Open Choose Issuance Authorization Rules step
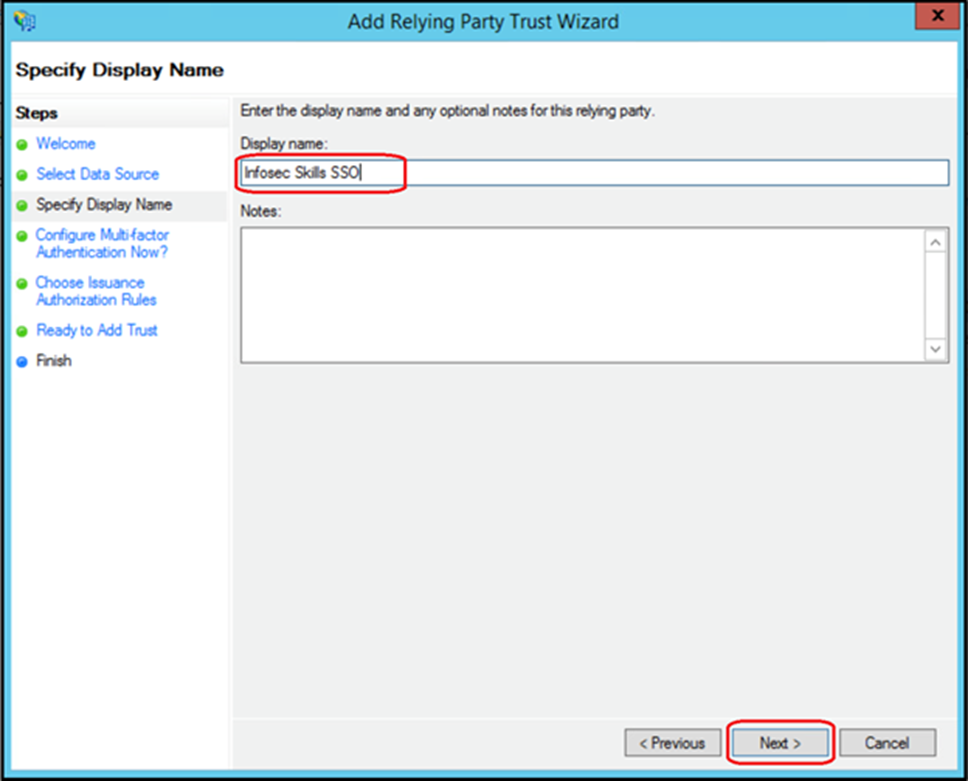This screenshot has width=968, height=781. 96,291
